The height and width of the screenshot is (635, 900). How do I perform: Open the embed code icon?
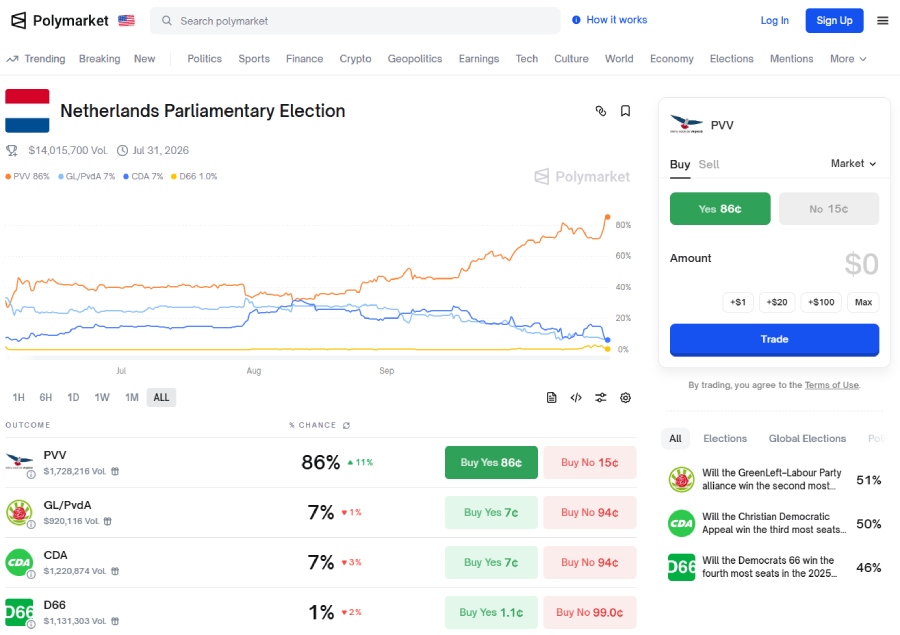(x=576, y=397)
